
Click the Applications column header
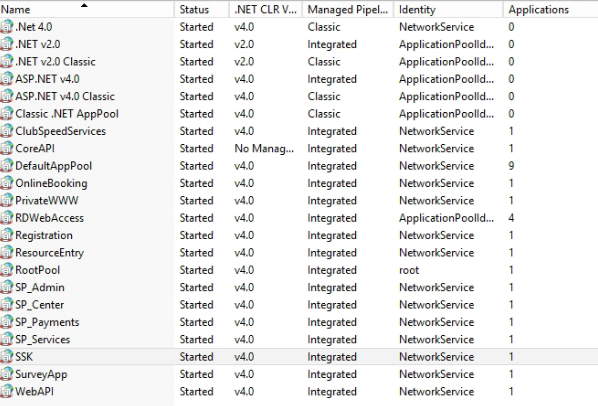[550, 9]
